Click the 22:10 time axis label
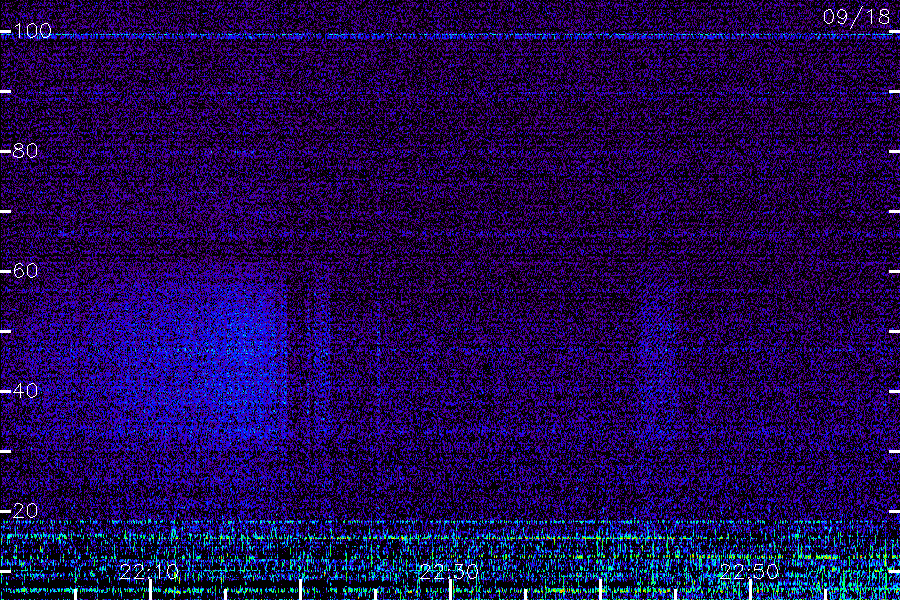 pyautogui.click(x=149, y=572)
